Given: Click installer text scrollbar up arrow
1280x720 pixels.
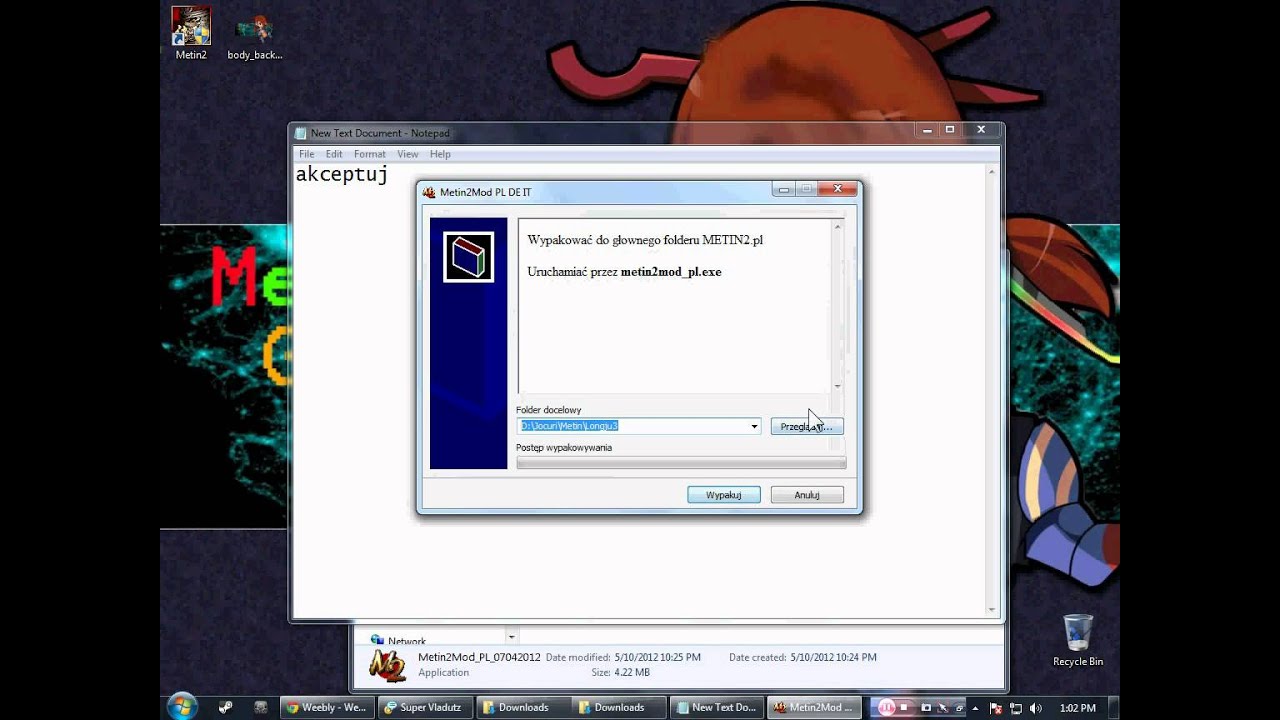Looking at the screenshot, I should tap(837, 226).
